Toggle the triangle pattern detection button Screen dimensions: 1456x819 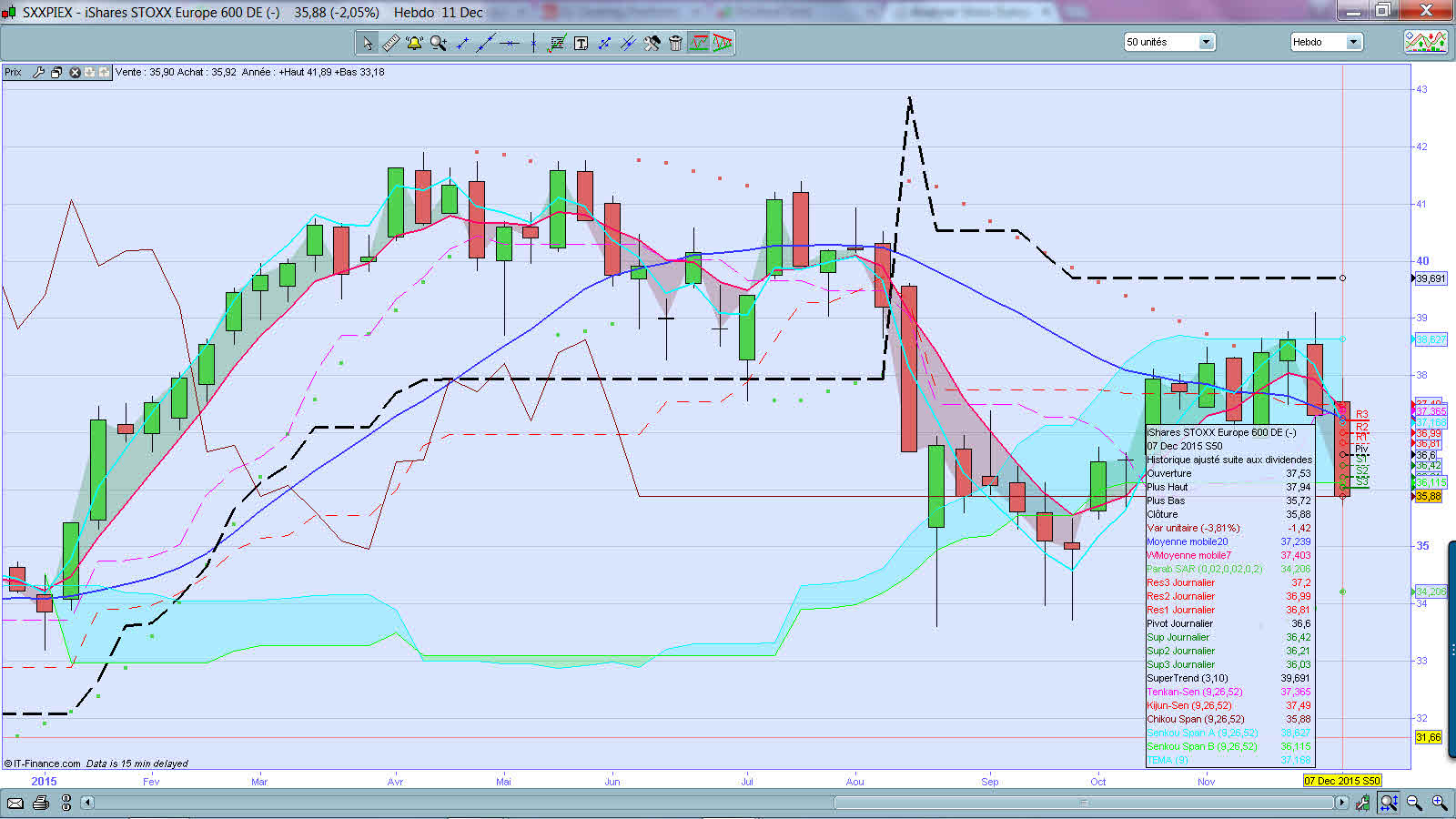click(x=723, y=43)
